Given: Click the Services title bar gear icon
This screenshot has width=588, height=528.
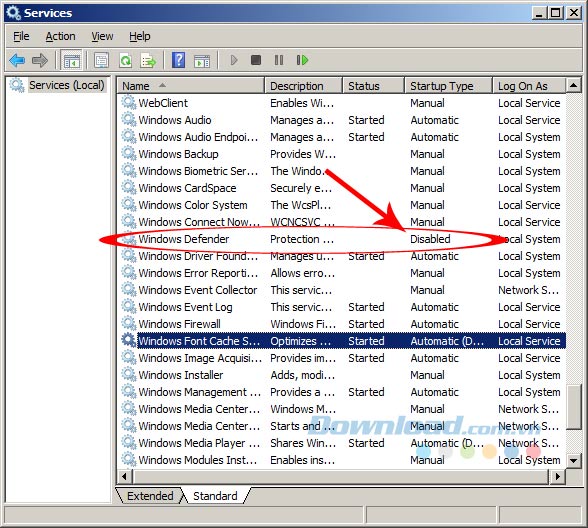Looking at the screenshot, I should pos(14,13).
